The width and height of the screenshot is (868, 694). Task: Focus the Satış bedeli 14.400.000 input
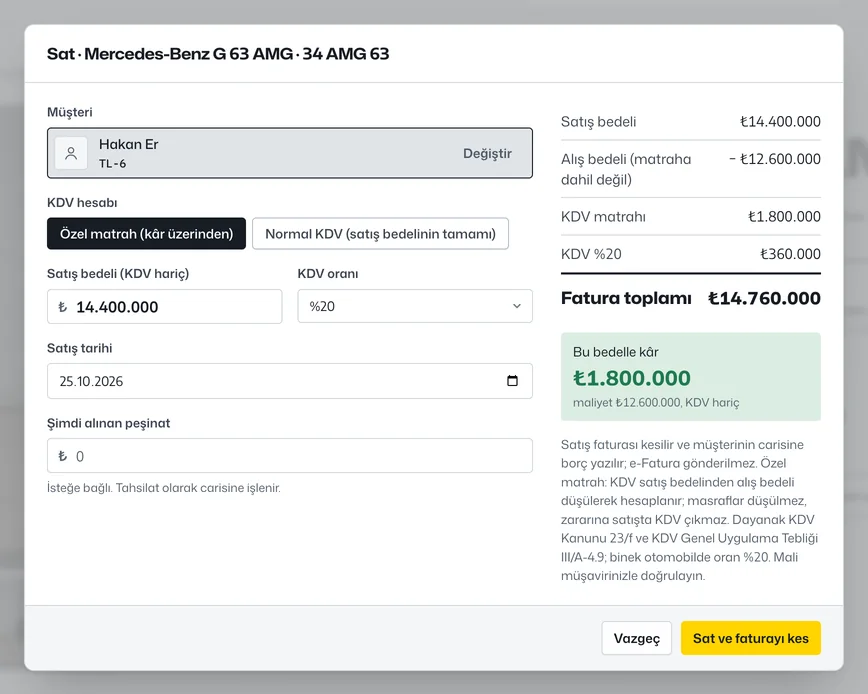(x=164, y=307)
